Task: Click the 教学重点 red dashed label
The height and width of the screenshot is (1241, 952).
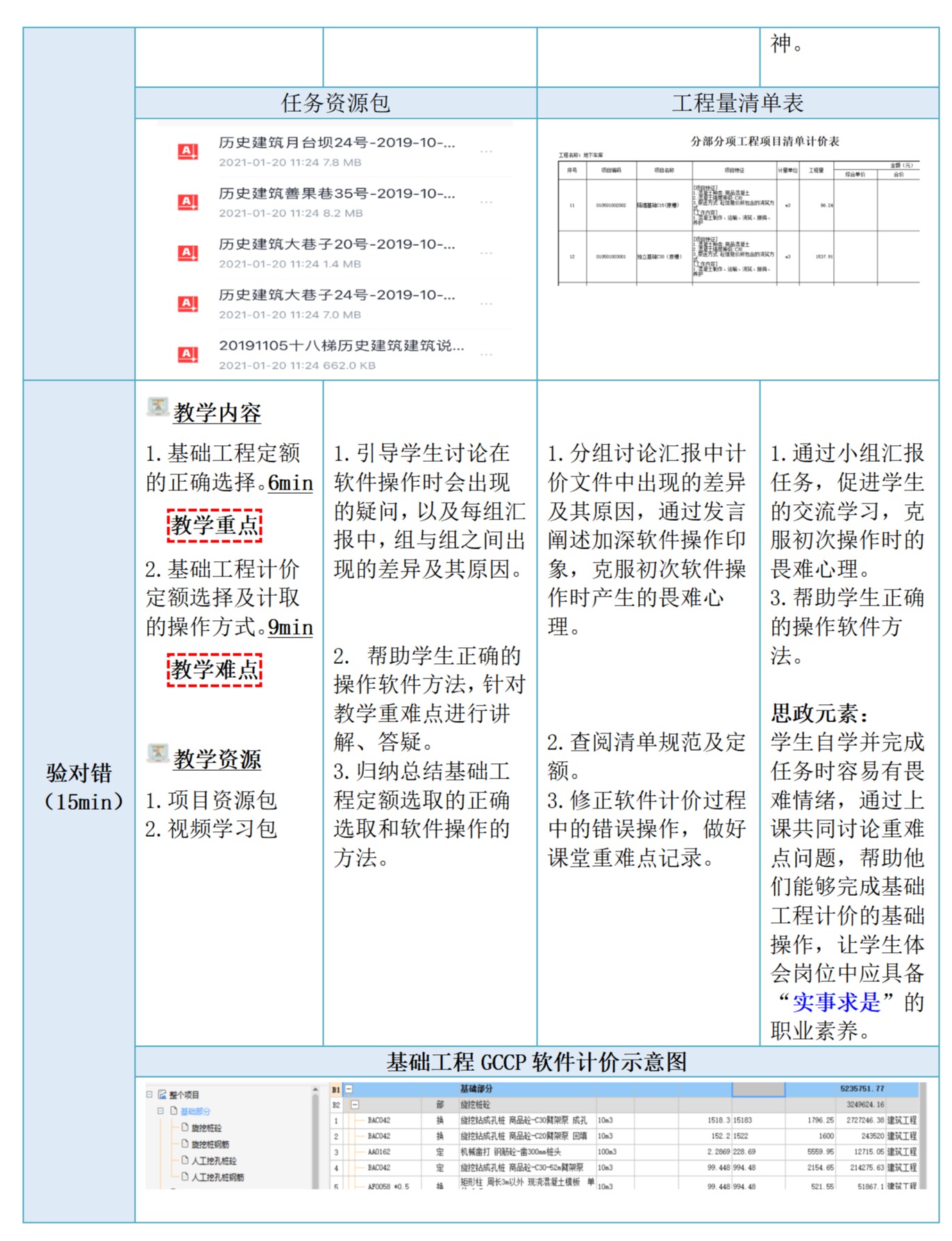Action: (x=215, y=525)
